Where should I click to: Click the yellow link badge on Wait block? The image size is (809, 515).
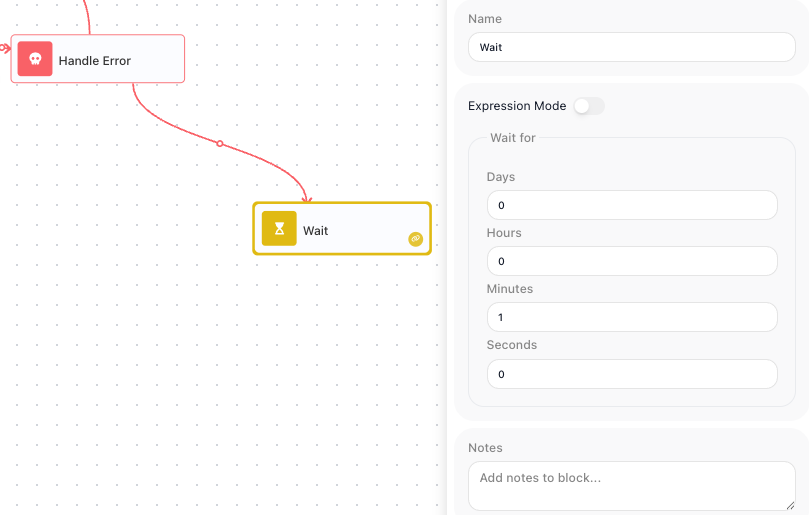click(x=415, y=239)
